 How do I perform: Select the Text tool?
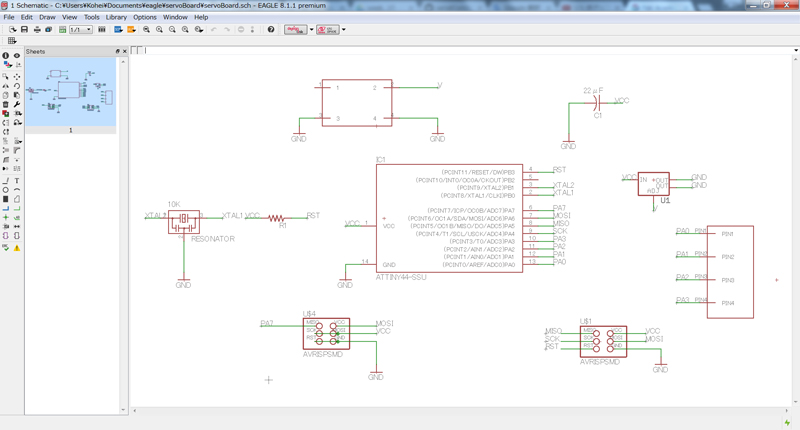coord(17,181)
